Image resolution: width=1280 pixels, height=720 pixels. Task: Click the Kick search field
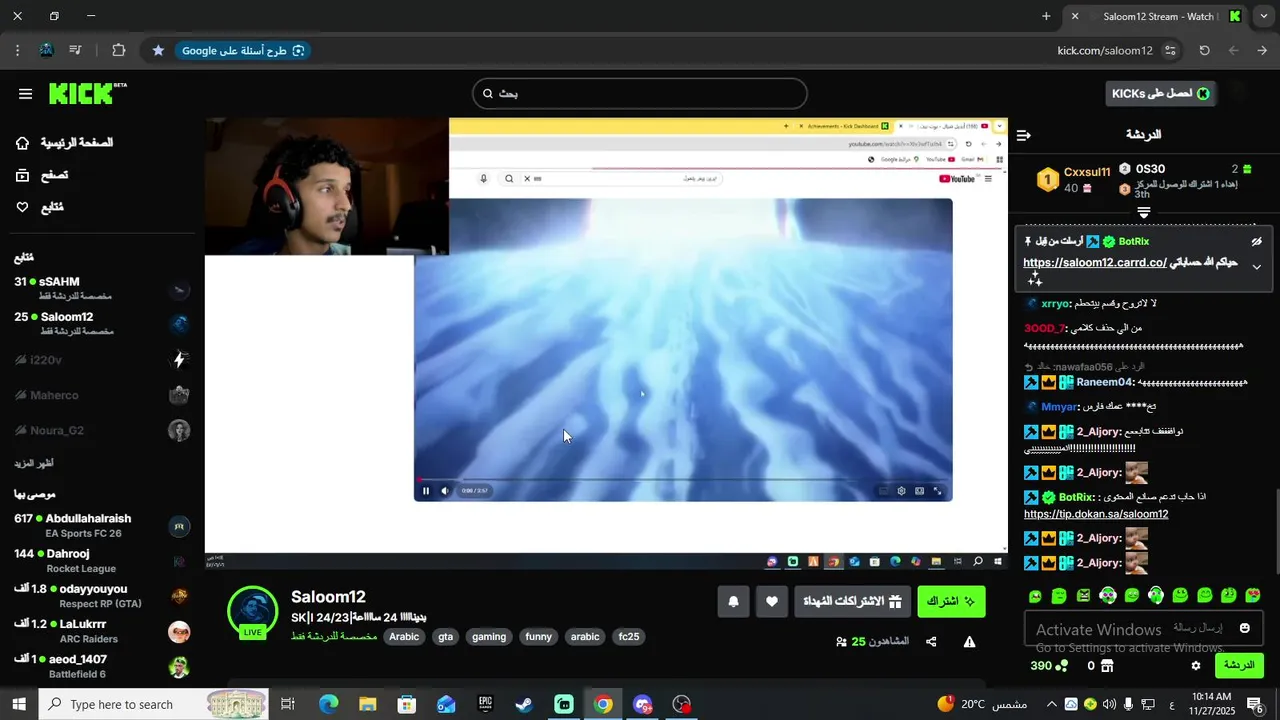click(x=640, y=94)
